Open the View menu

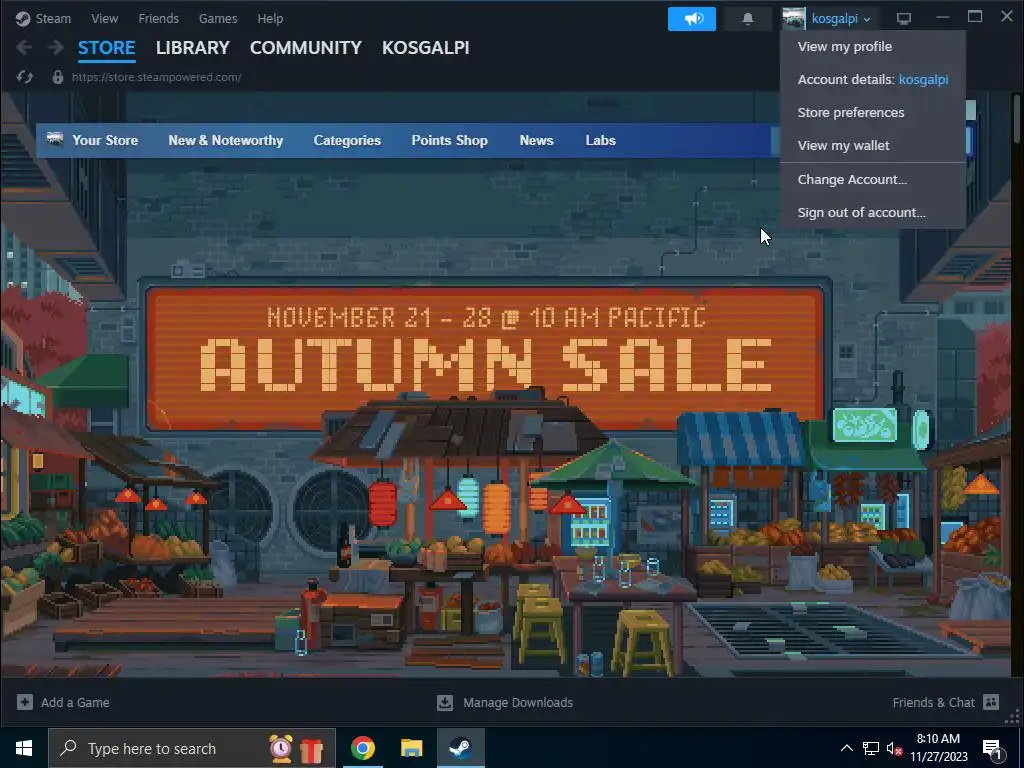click(x=104, y=18)
